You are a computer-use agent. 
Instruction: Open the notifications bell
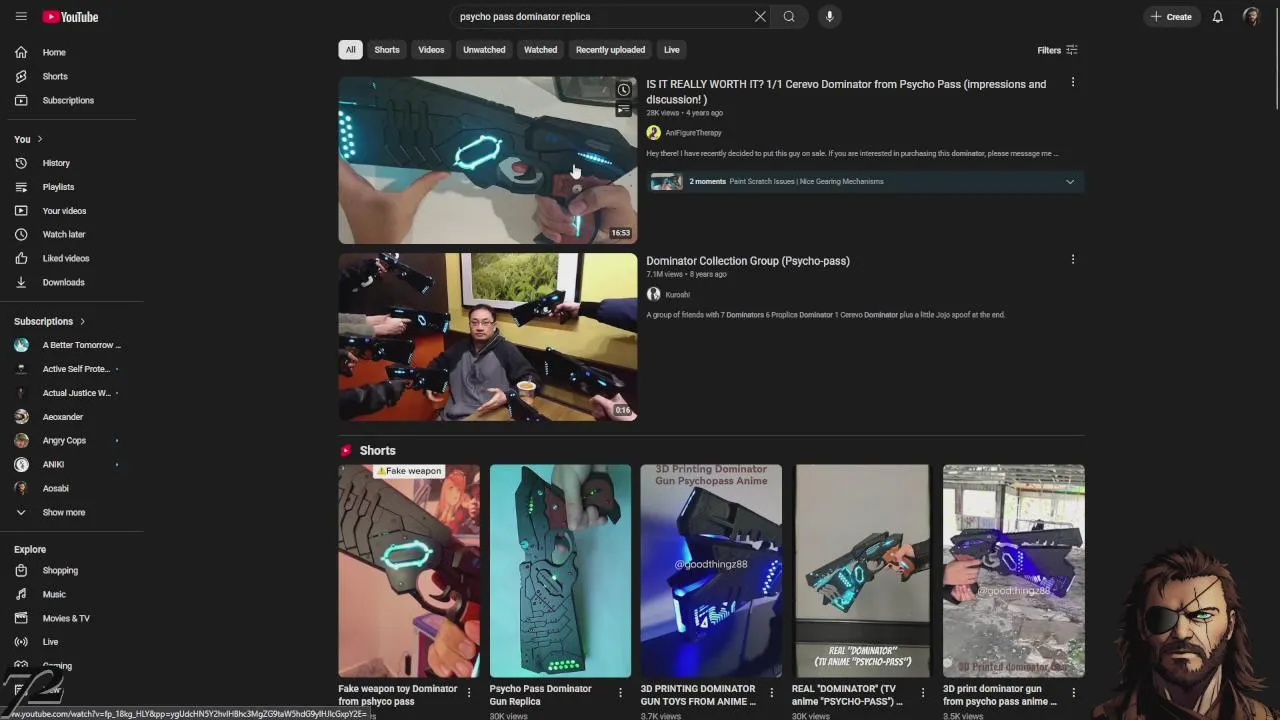[x=1218, y=17]
